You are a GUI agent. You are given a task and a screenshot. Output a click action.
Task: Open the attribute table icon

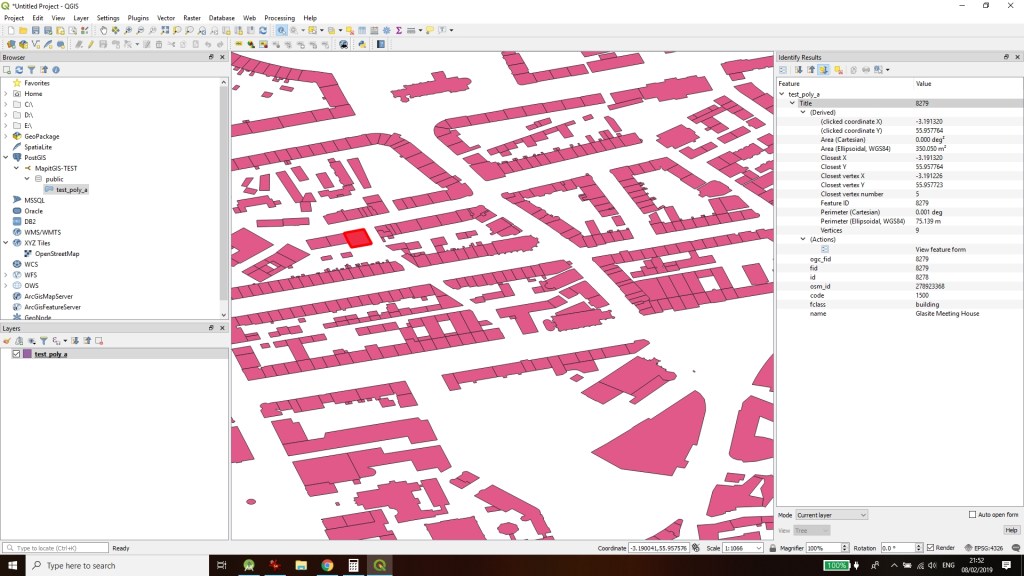pyautogui.click(x=362, y=30)
